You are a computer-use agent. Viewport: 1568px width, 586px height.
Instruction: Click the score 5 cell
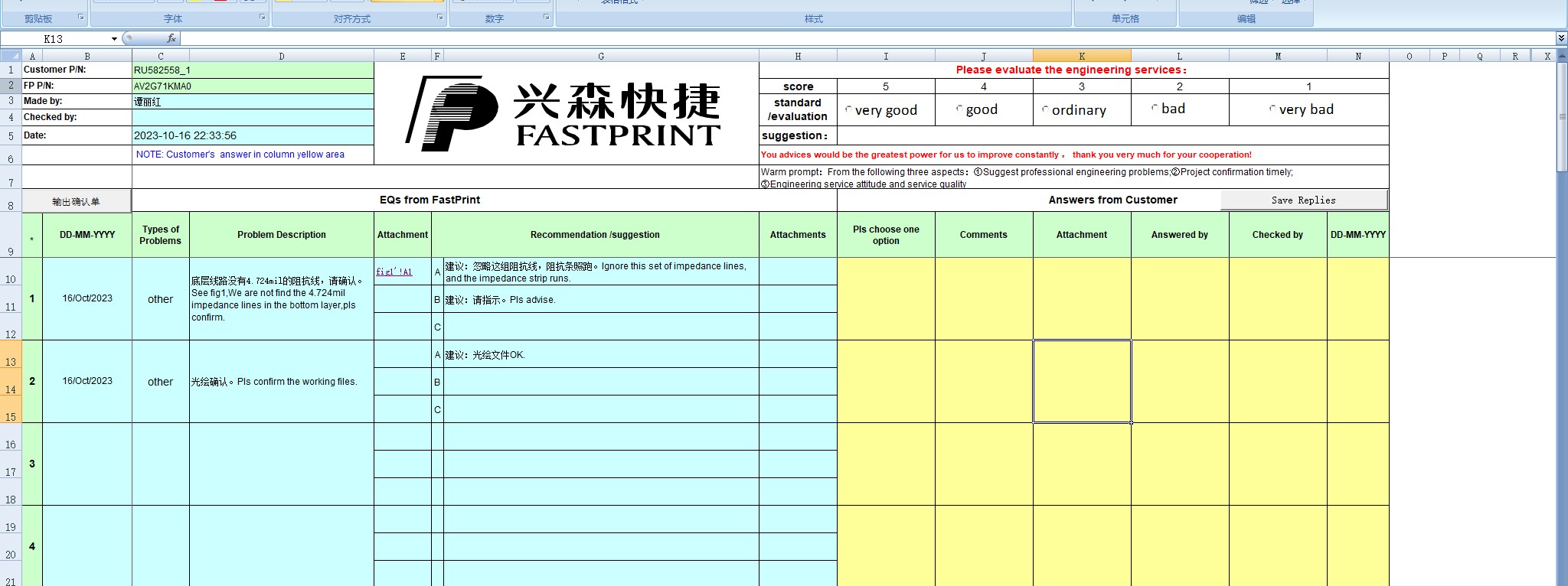coord(886,86)
